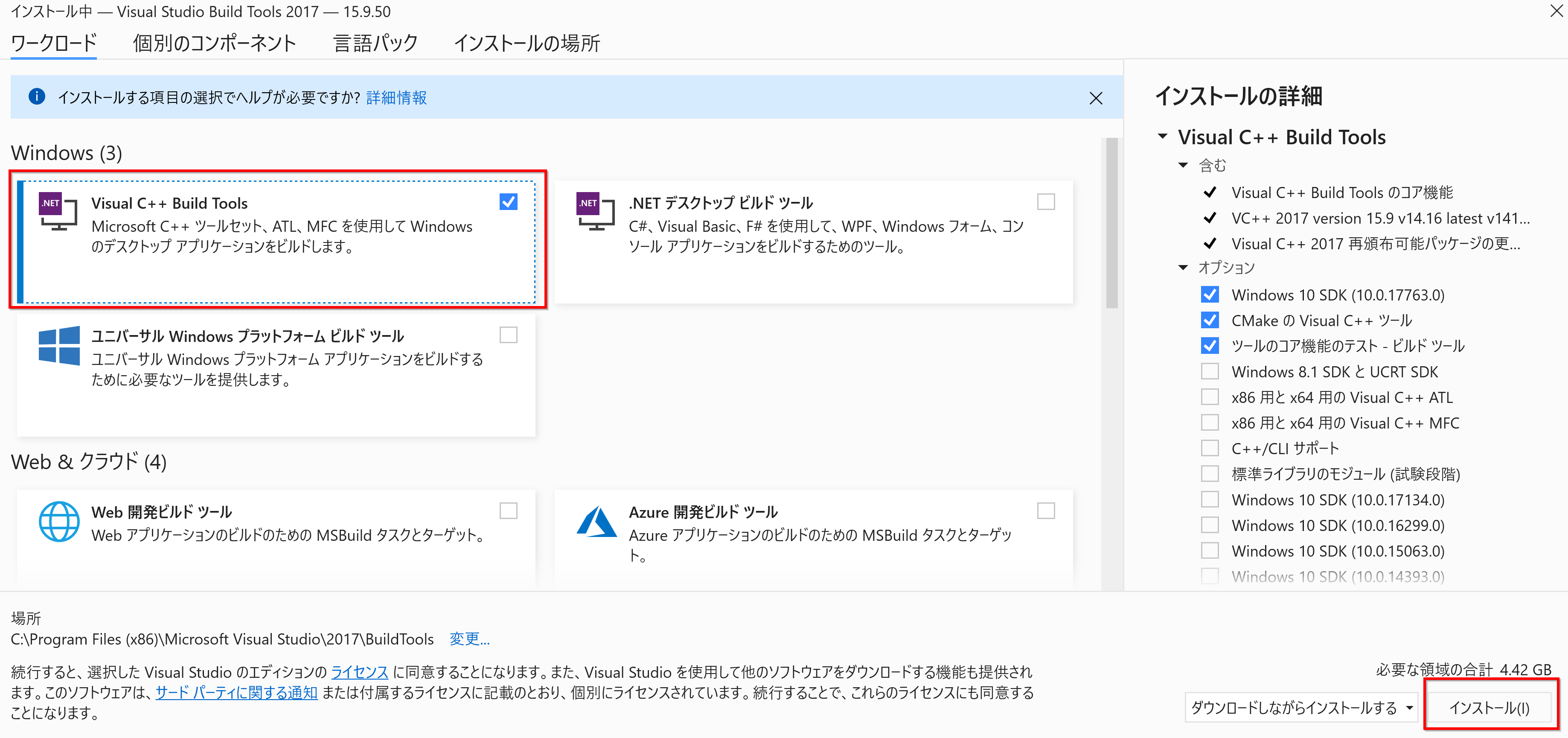Click the workload list vertical scrollbar

[x=1111, y=223]
